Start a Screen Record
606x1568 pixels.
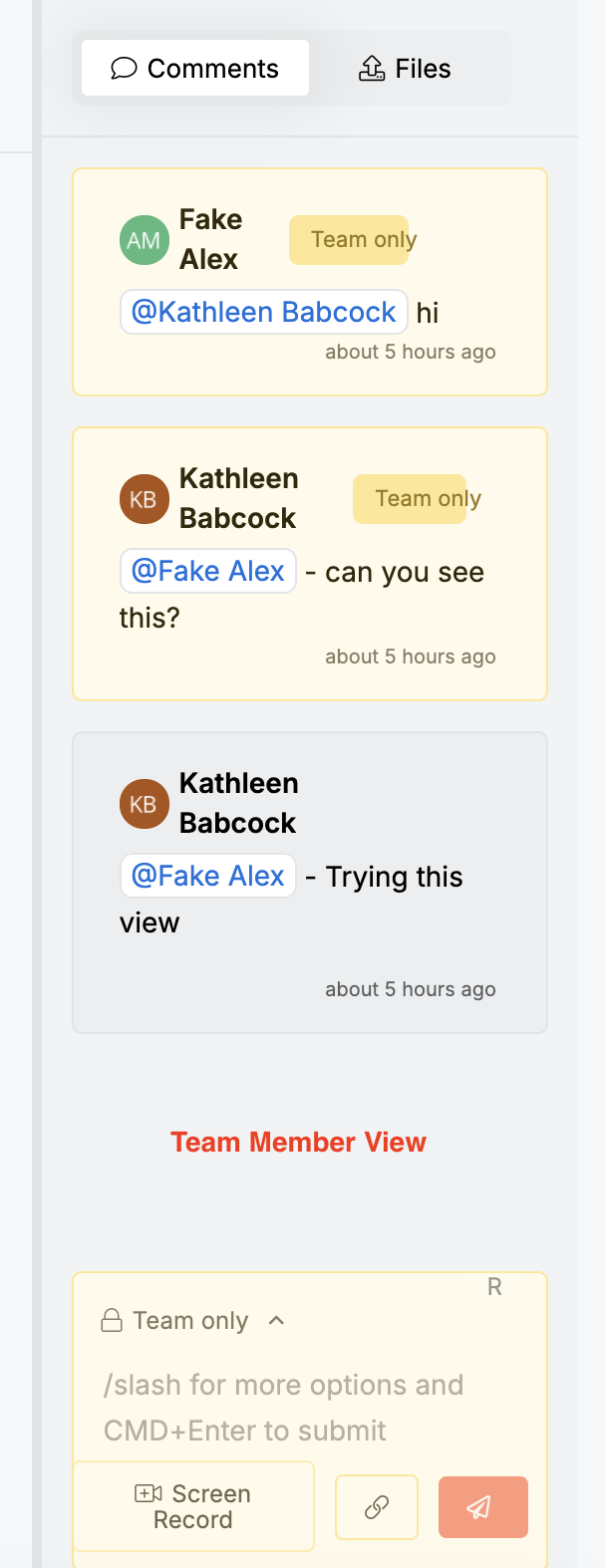pyautogui.click(x=193, y=1506)
